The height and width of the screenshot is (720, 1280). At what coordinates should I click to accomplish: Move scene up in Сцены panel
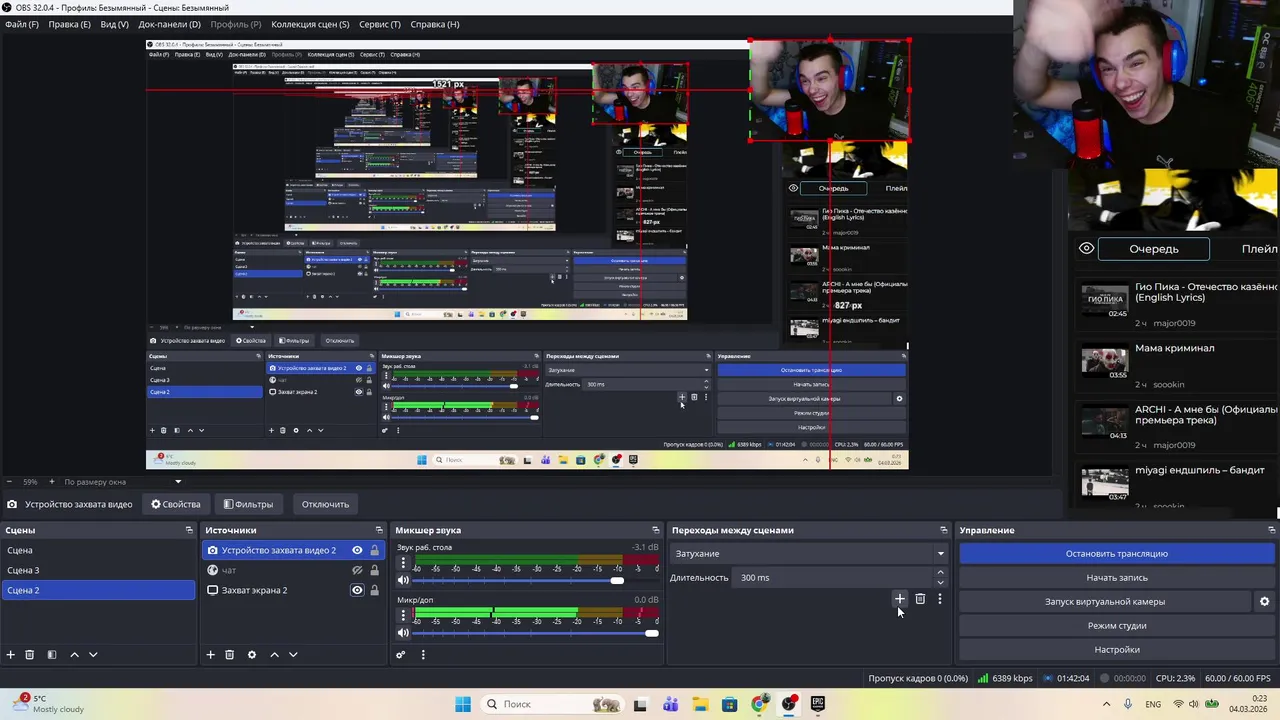point(74,655)
